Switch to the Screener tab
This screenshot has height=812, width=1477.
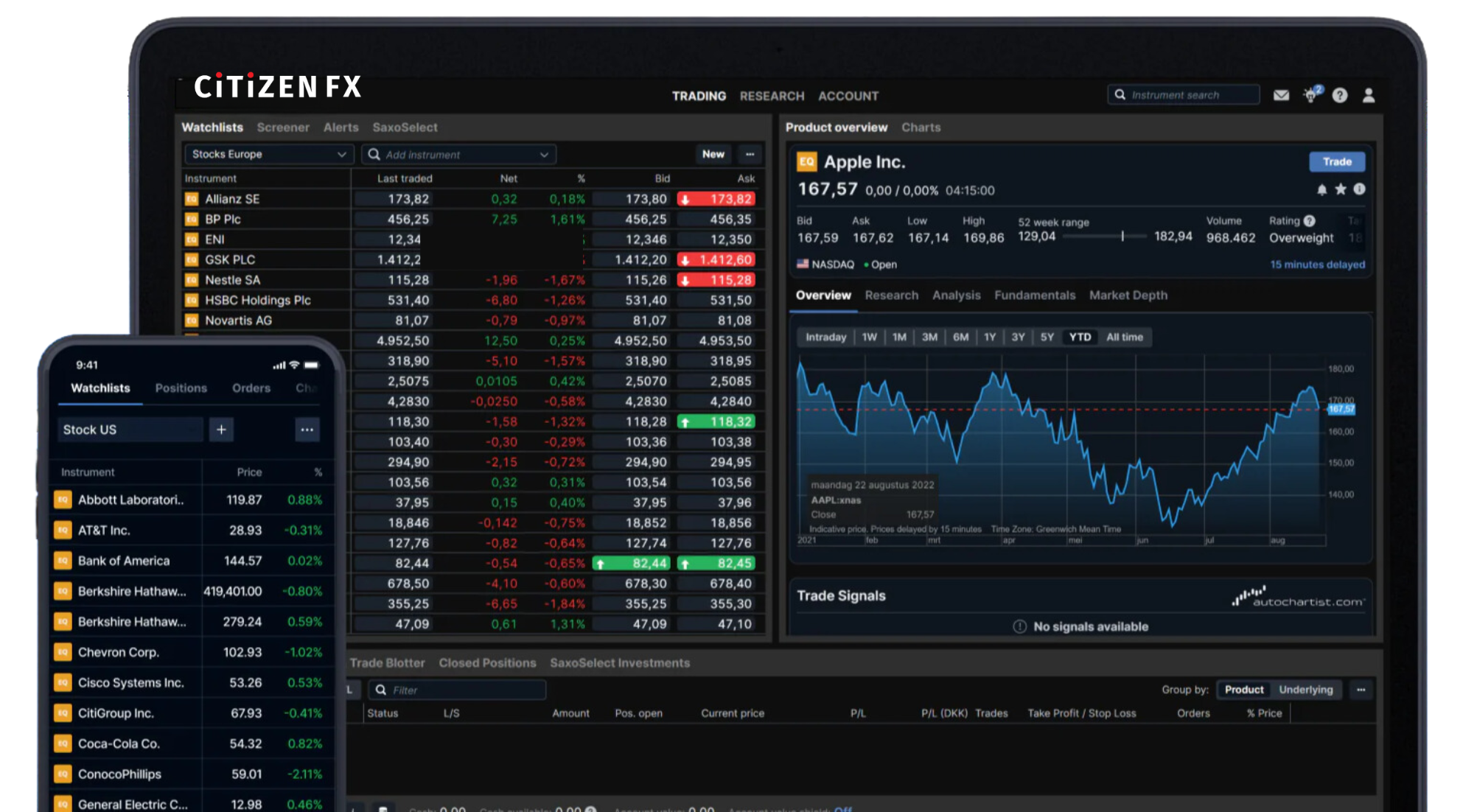point(283,127)
